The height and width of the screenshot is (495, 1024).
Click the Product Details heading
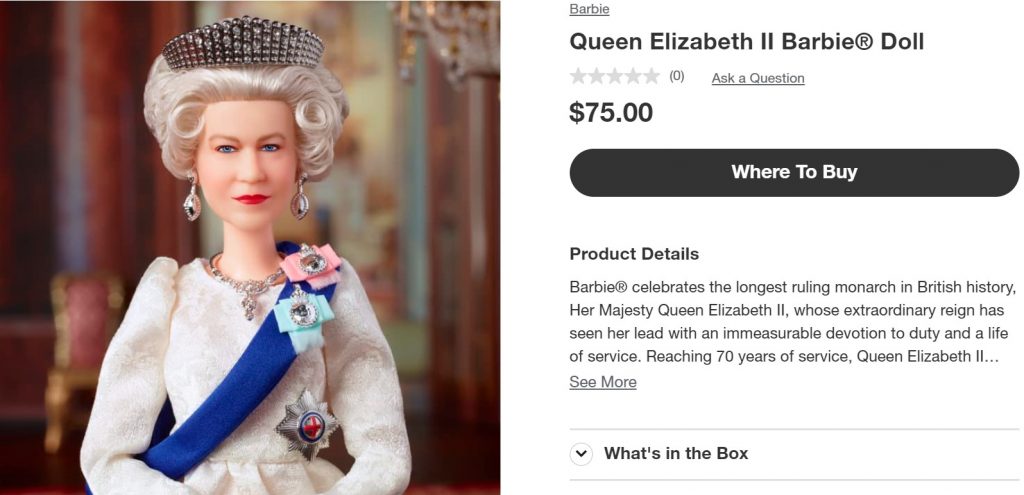coord(634,254)
